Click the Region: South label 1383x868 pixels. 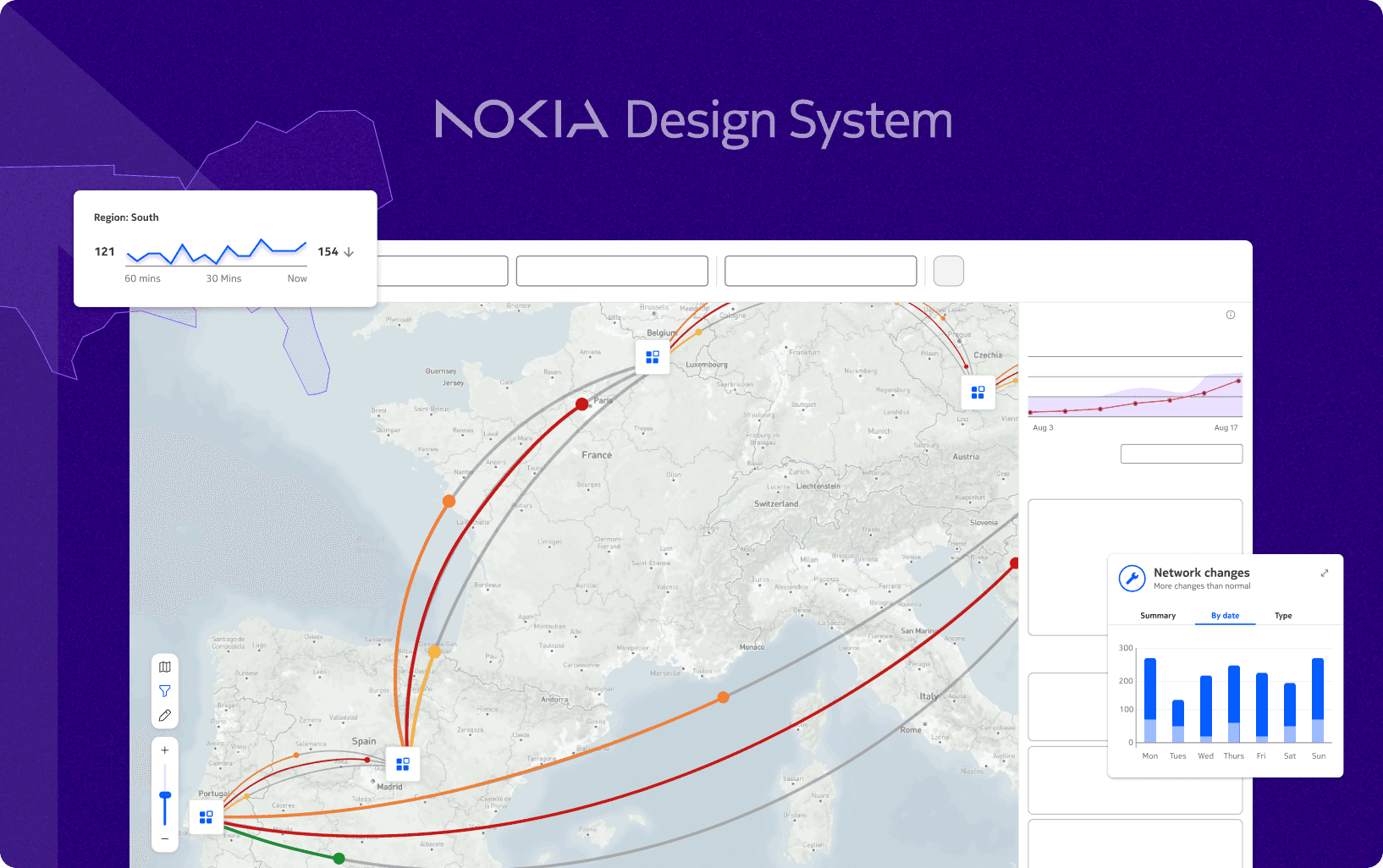click(x=126, y=217)
